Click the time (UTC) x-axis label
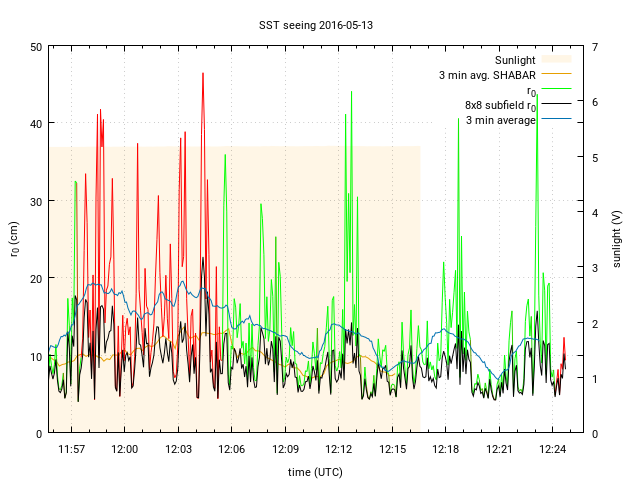The image size is (640, 480). point(316,471)
